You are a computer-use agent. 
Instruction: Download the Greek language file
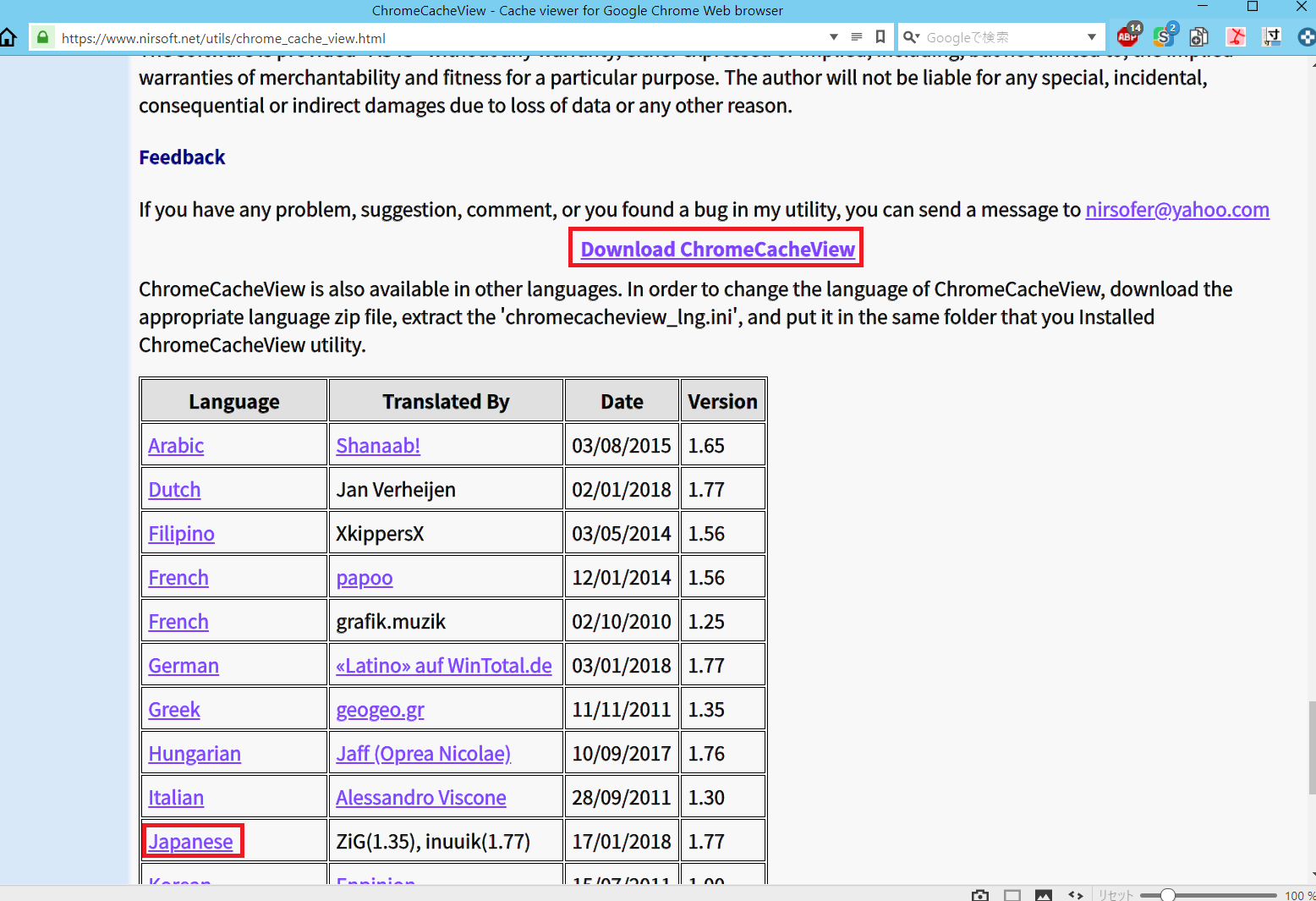coord(174,710)
